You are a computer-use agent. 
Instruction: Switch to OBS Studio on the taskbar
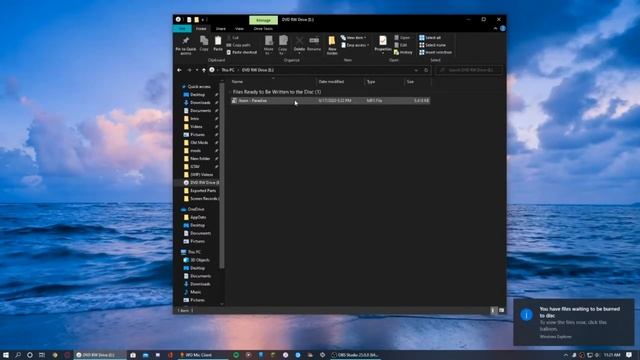[x=355, y=355]
